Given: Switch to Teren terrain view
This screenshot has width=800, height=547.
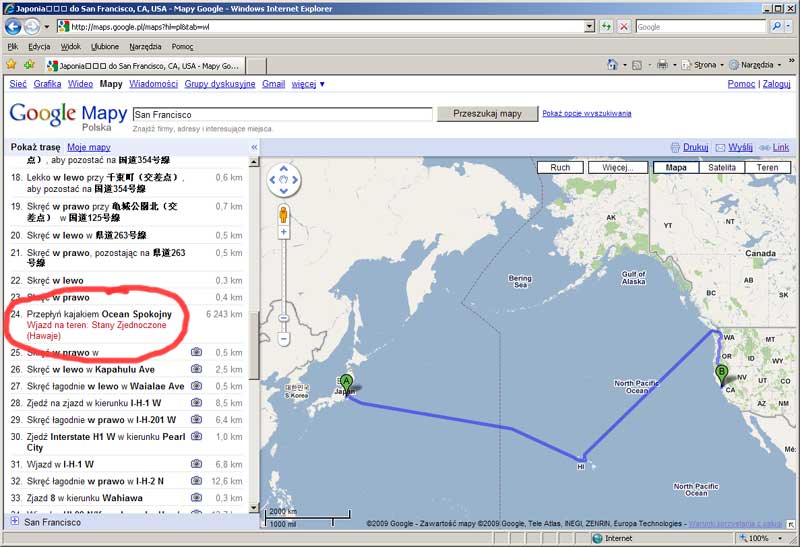Looking at the screenshot, I should [x=767, y=167].
